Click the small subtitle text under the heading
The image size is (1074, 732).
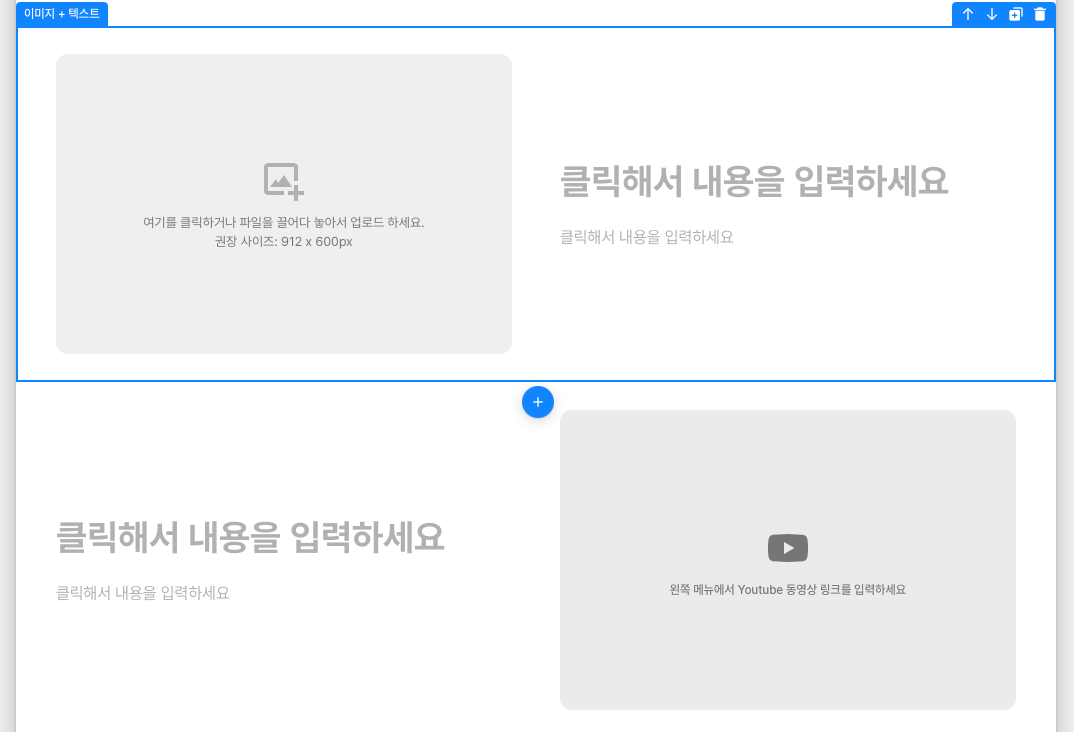[x=646, y=237]
